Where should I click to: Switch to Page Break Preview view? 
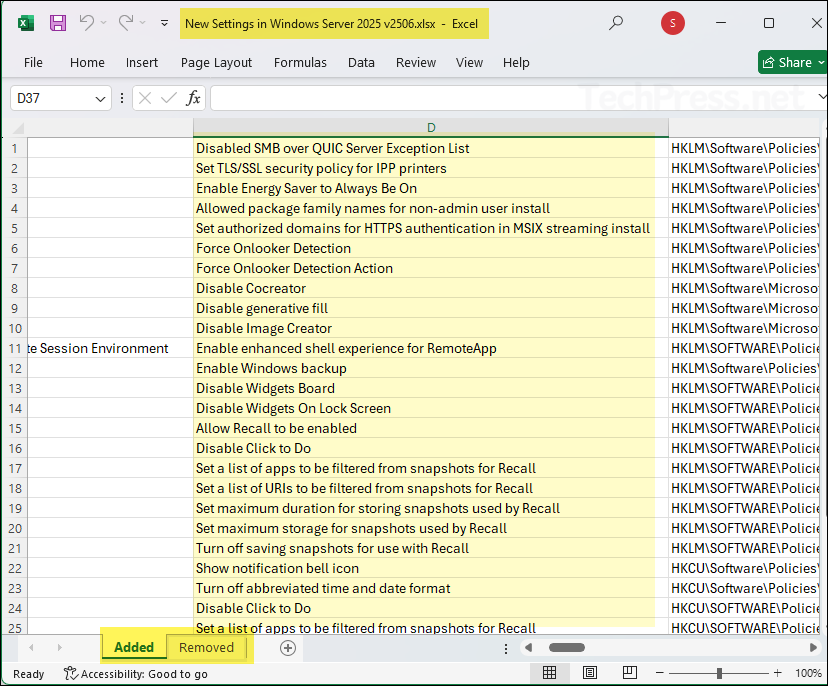pos(630,673)
